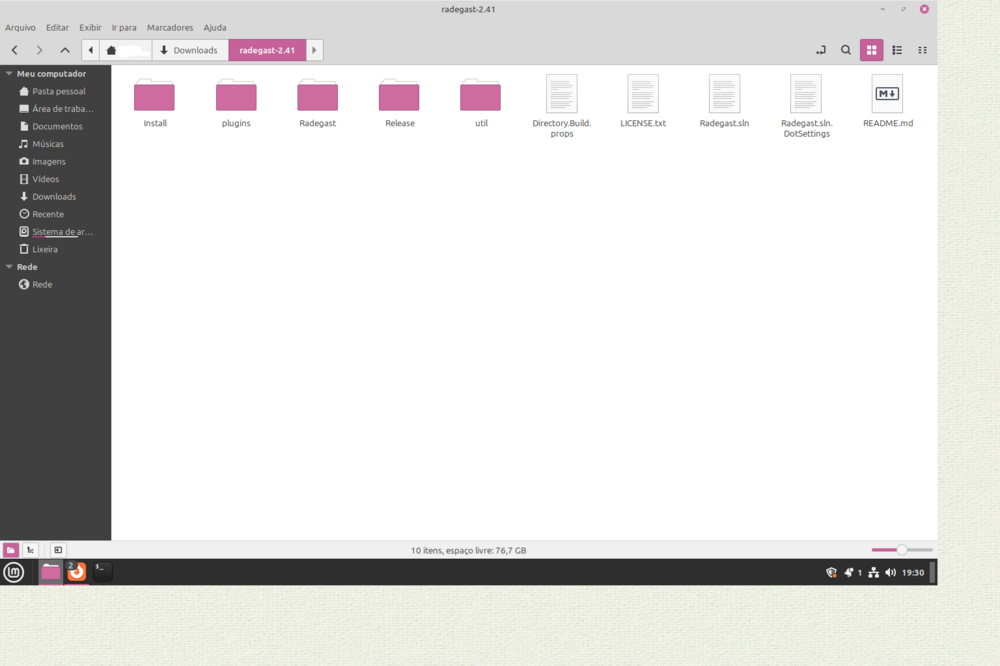Show tree view in the sidebar
This screenshot has width=1000, height=666.
click(x=31, y=550)
